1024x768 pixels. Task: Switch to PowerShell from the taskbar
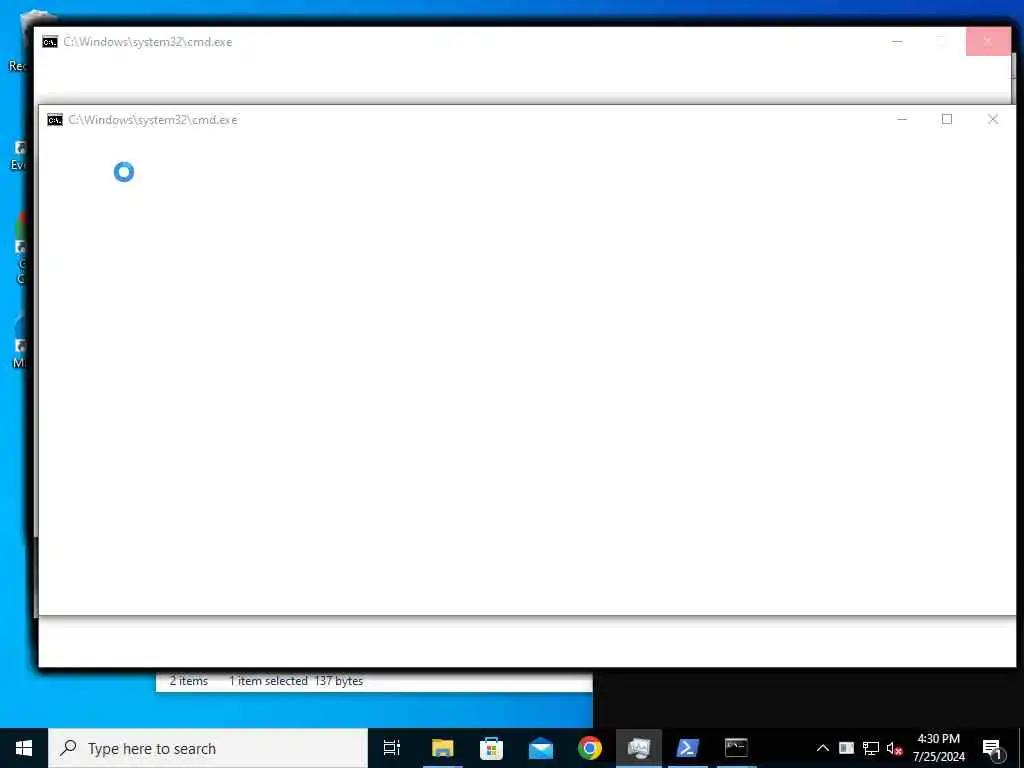[x=687, y=748]
